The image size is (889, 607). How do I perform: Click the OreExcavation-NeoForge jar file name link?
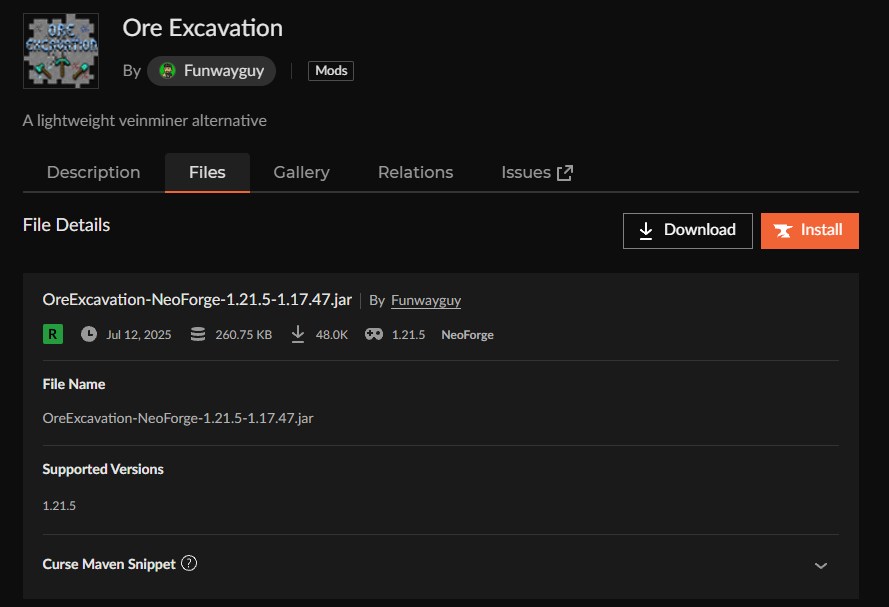click(195, 299)
